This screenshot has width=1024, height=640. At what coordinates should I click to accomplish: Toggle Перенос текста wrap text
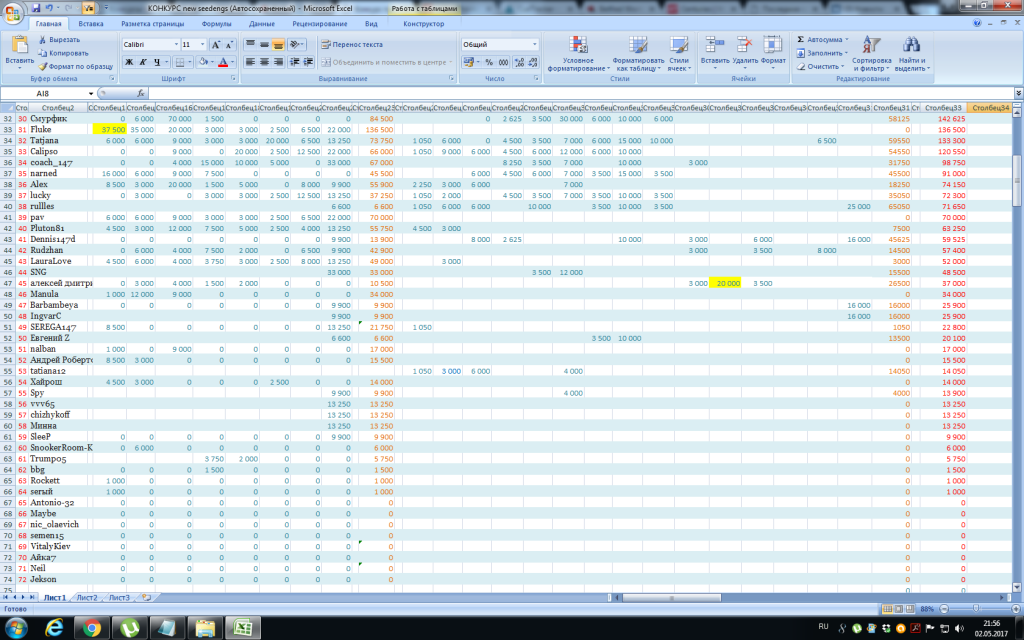352,44
